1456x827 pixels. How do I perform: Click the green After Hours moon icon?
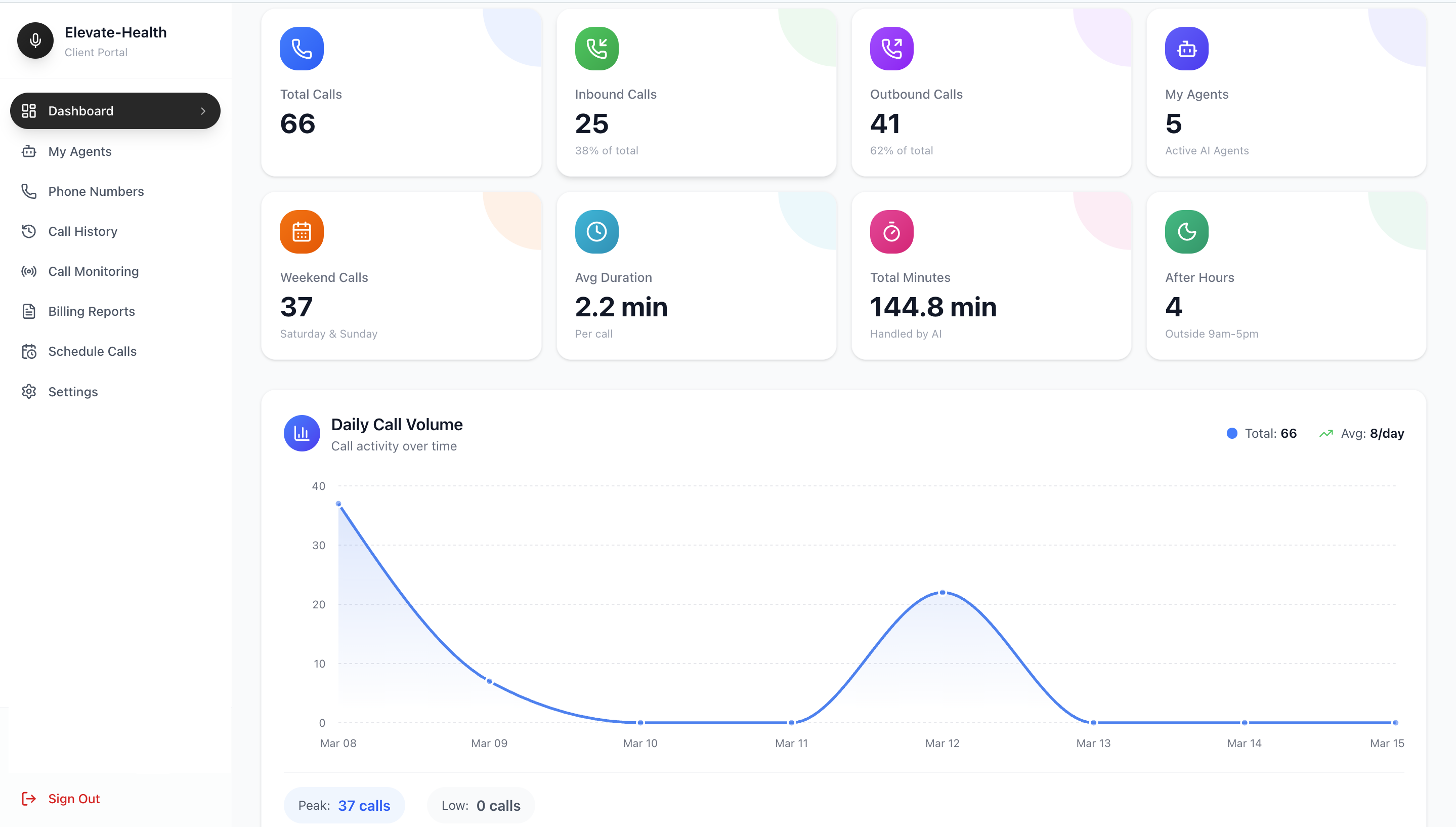(x=1186, y=231)
